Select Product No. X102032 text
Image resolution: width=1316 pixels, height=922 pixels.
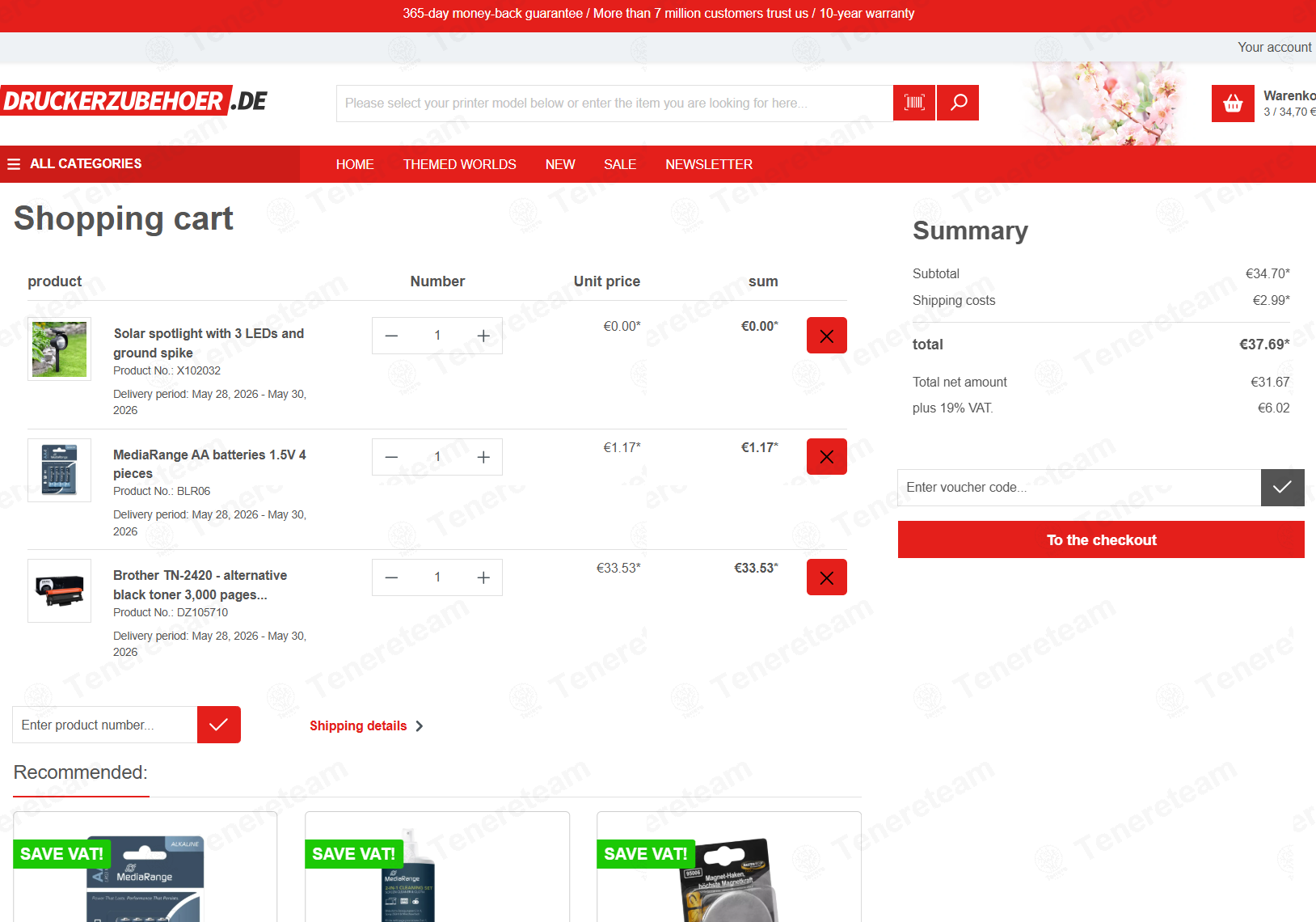coord(167,370)
